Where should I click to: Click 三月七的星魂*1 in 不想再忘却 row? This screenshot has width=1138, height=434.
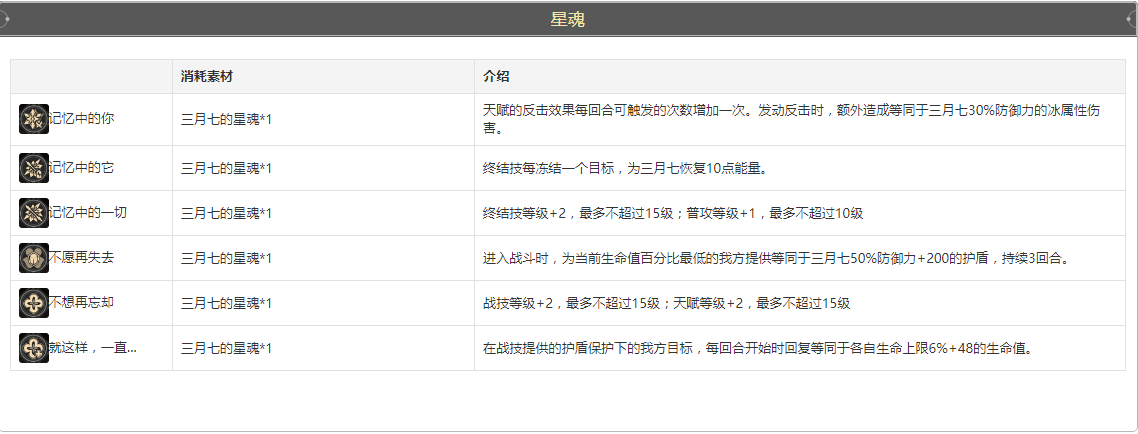pos(226,303)
